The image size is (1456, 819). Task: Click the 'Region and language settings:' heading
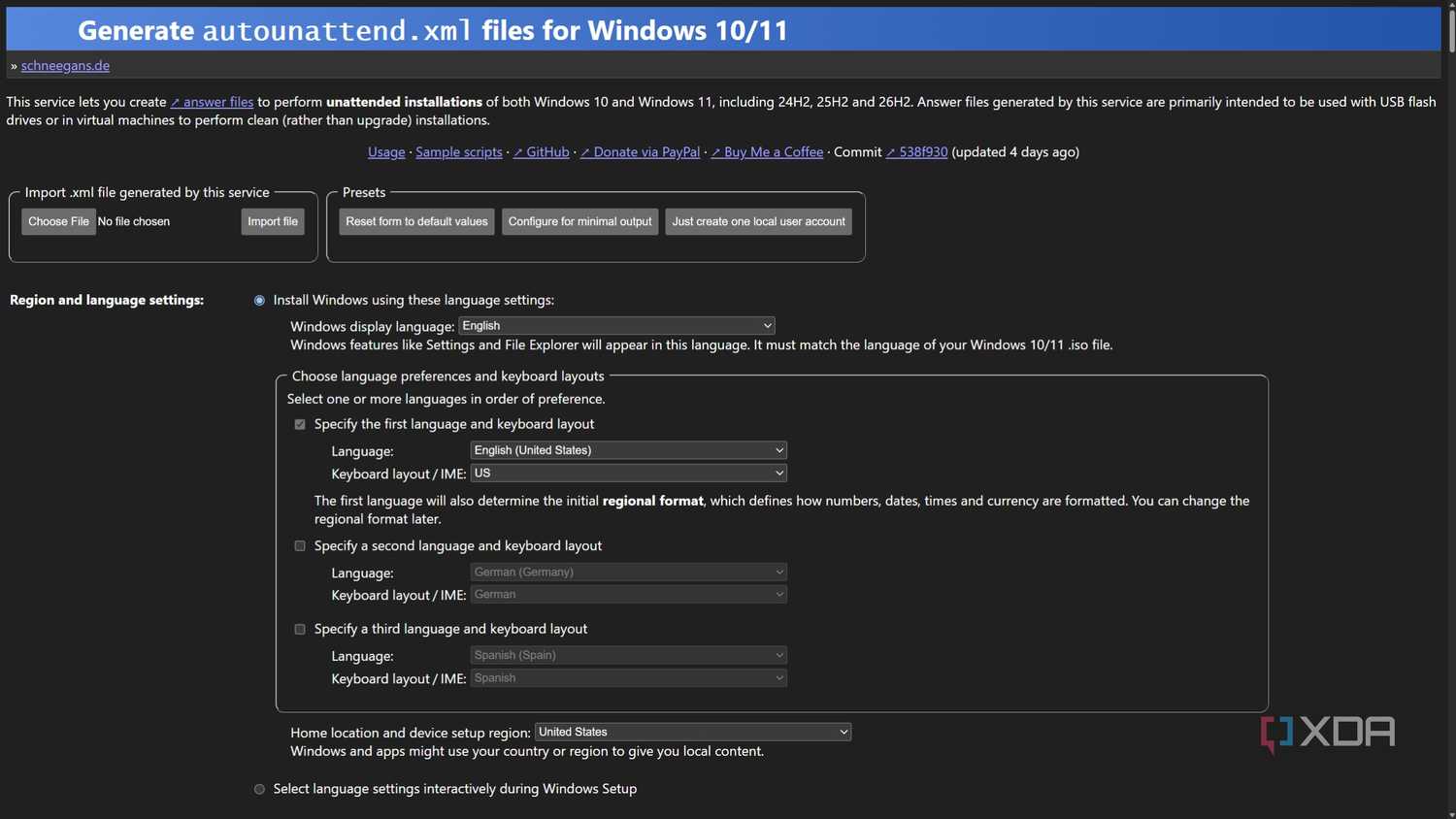(x=107, y=300)
